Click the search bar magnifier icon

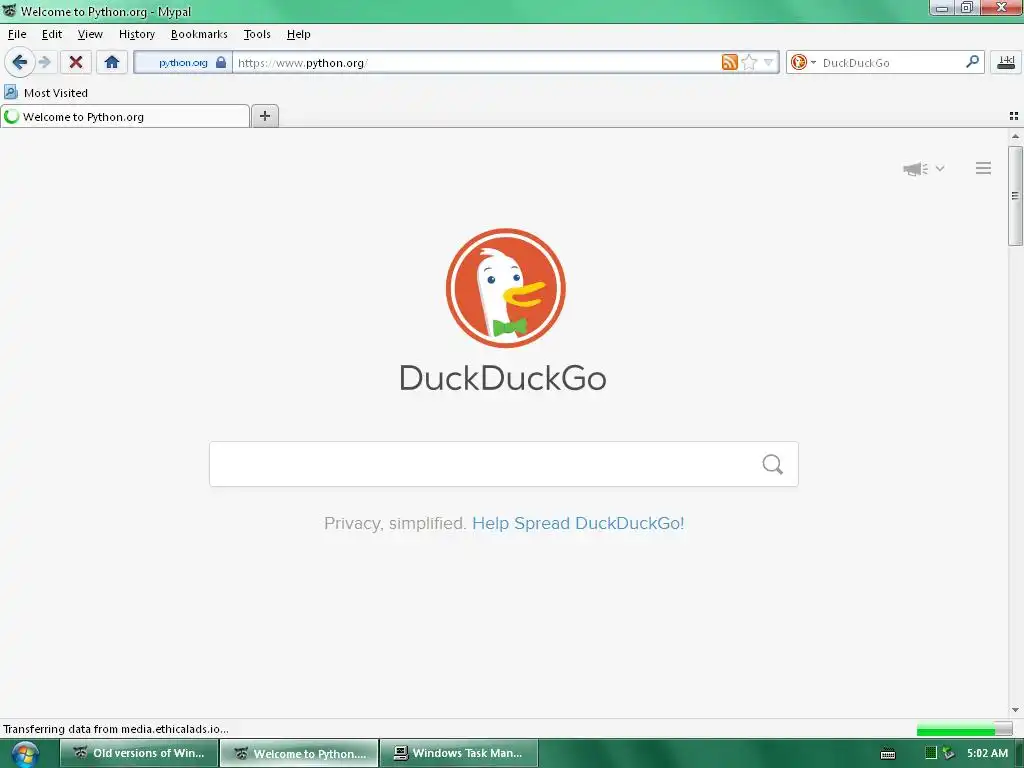(972, 62)
